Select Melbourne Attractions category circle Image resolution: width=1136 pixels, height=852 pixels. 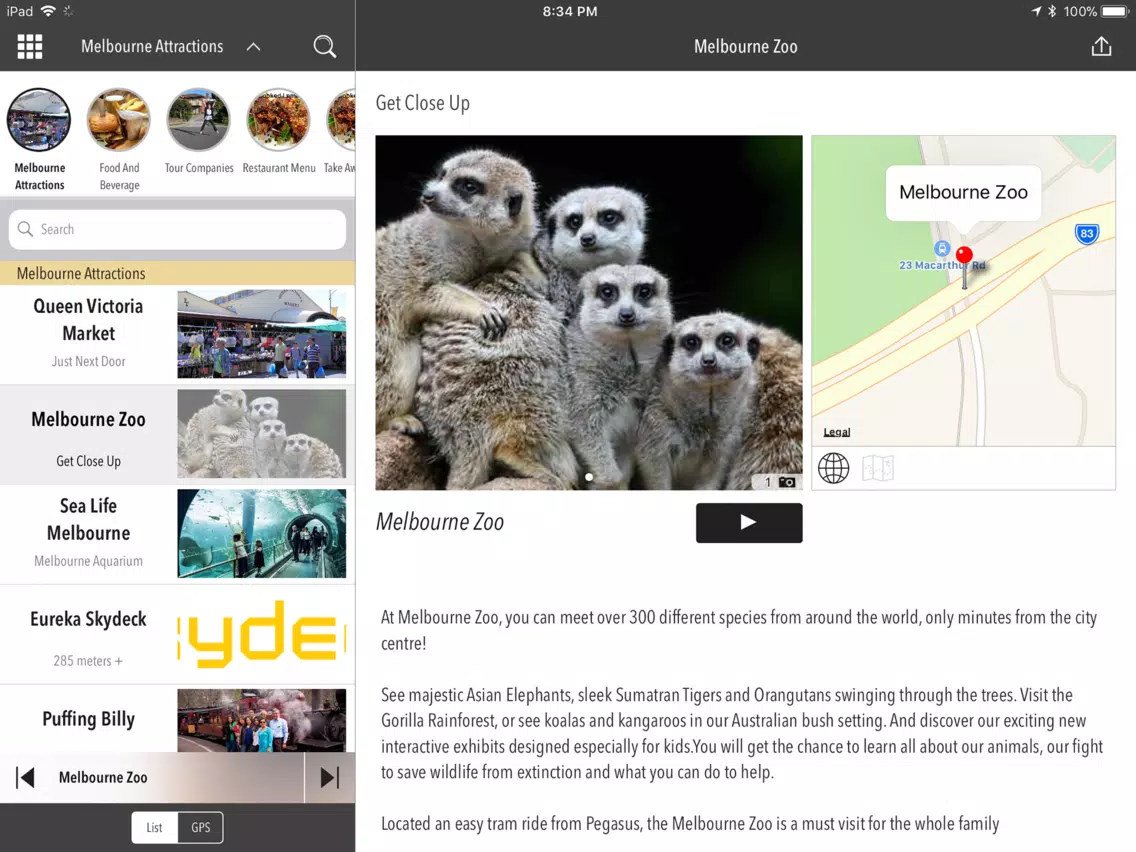(x=39, y=120)
